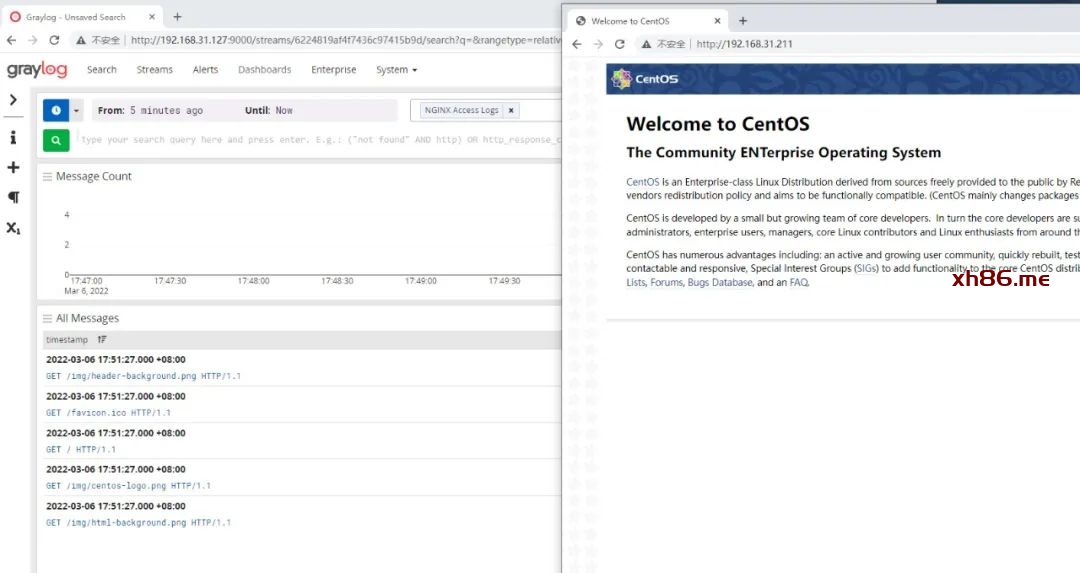Click the plus create icon in sidebar
The width and height of the screenshot is (1080, 573).
click(x=13, y=168)
